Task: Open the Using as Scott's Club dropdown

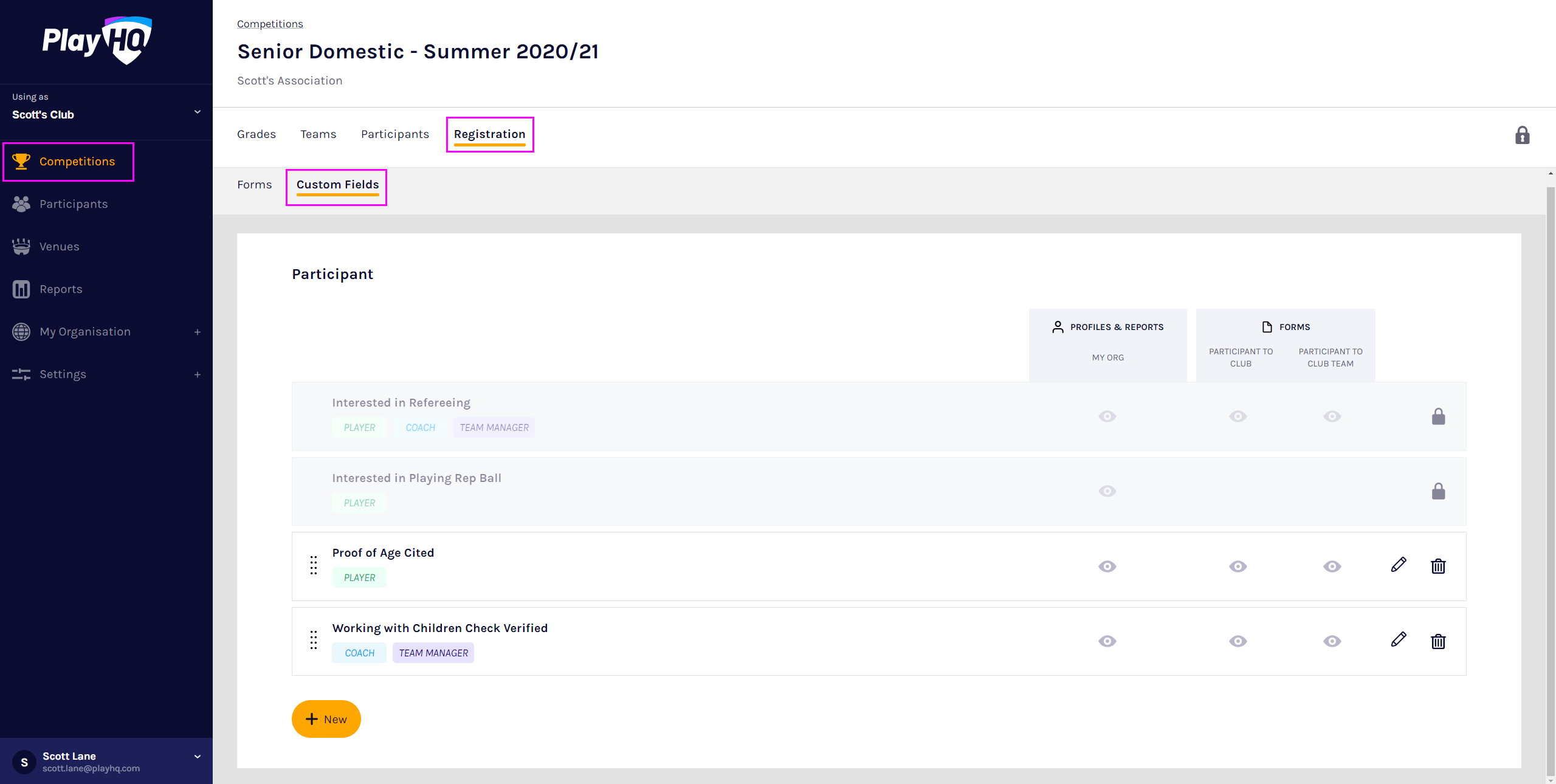Action: point(197,112)
